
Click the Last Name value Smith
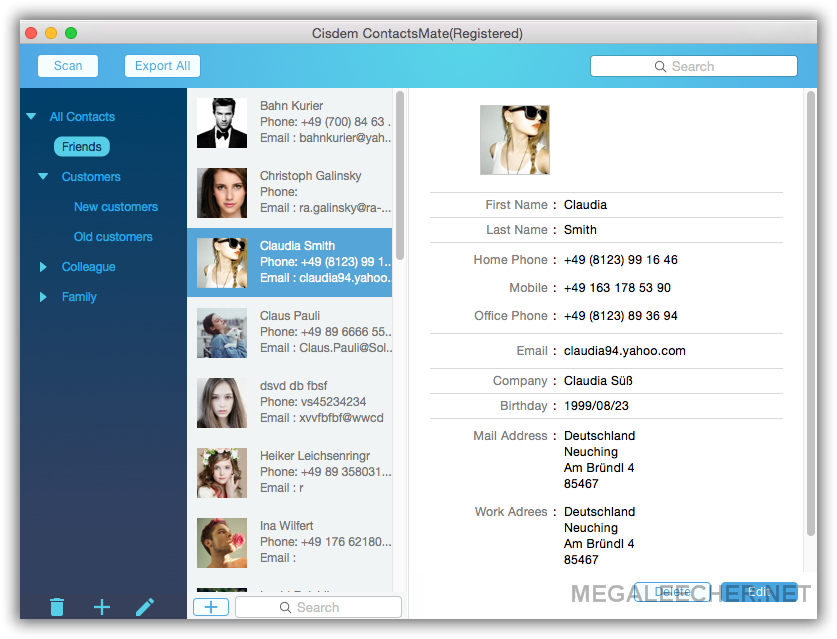click(580, 230)
